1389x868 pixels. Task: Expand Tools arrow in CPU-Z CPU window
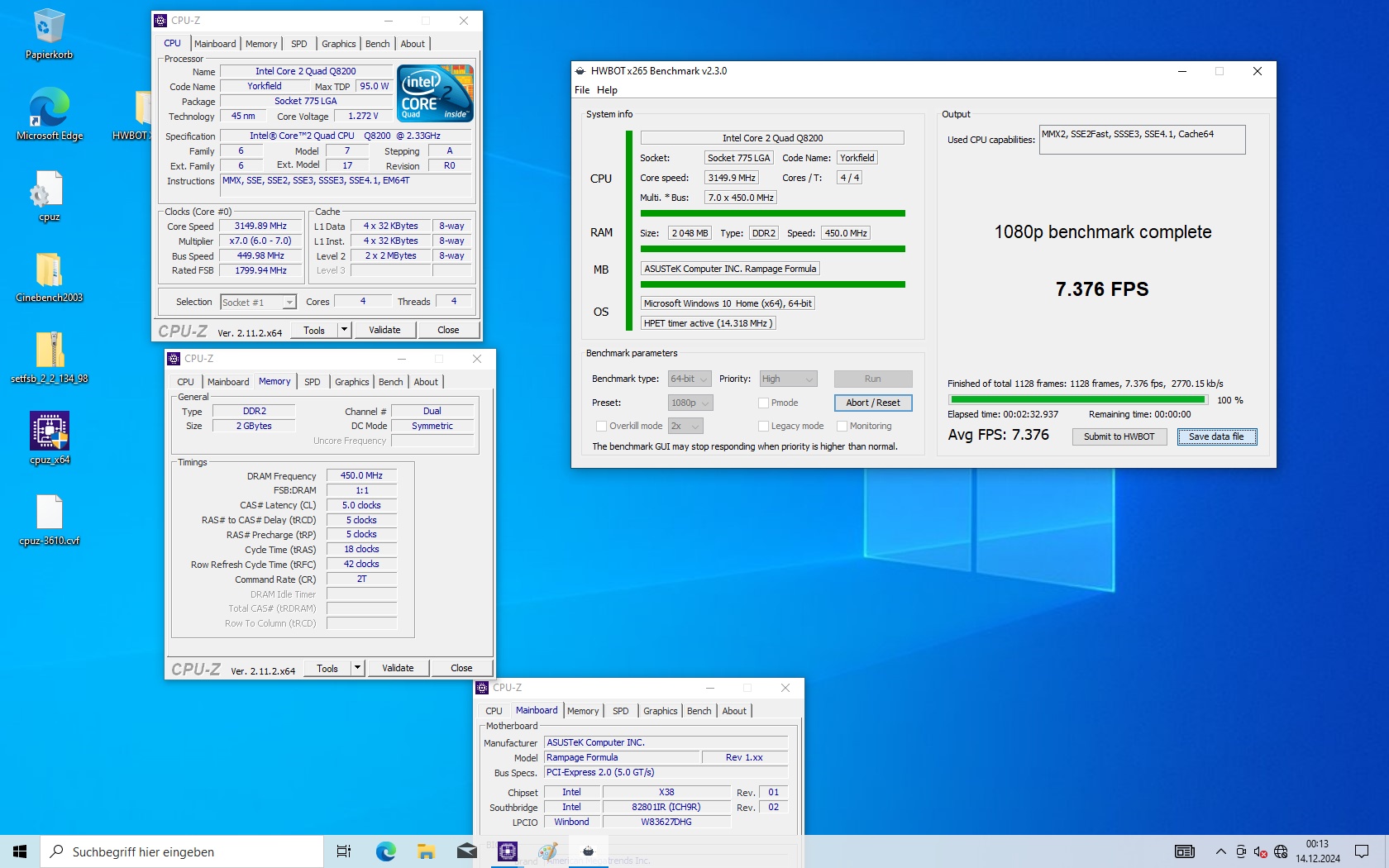tap(344, 330)
